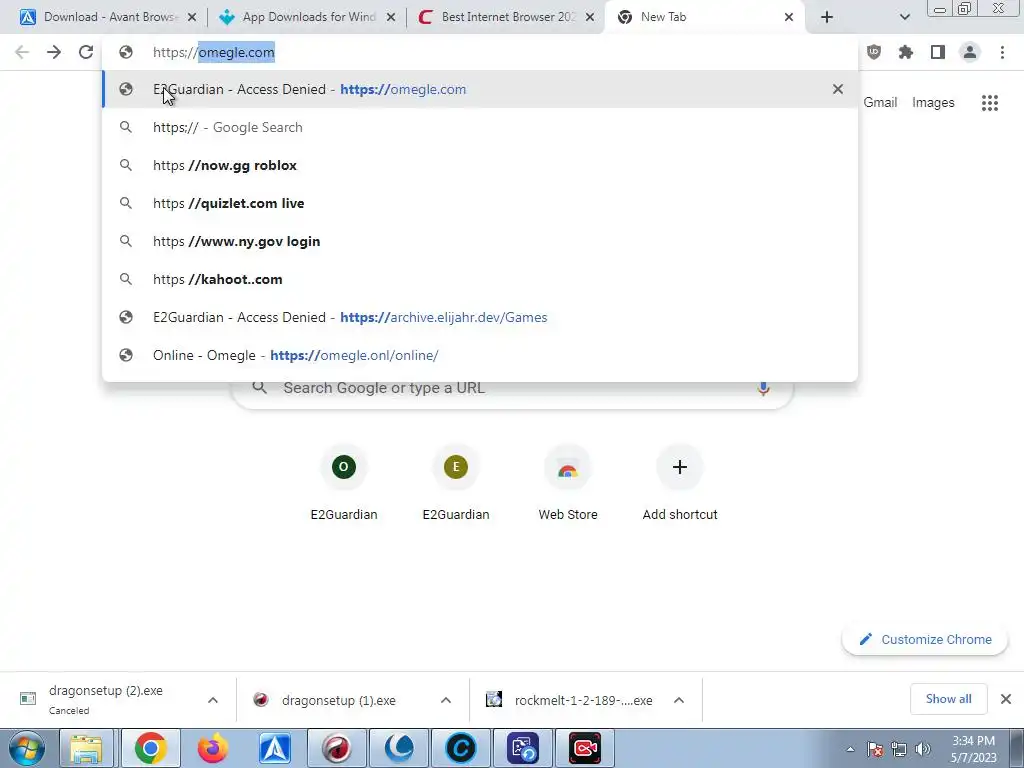This screenshot has height=768, width=1024.
Task: Select E2Guardian omegle.com suggestion
Action: [480, 89]
